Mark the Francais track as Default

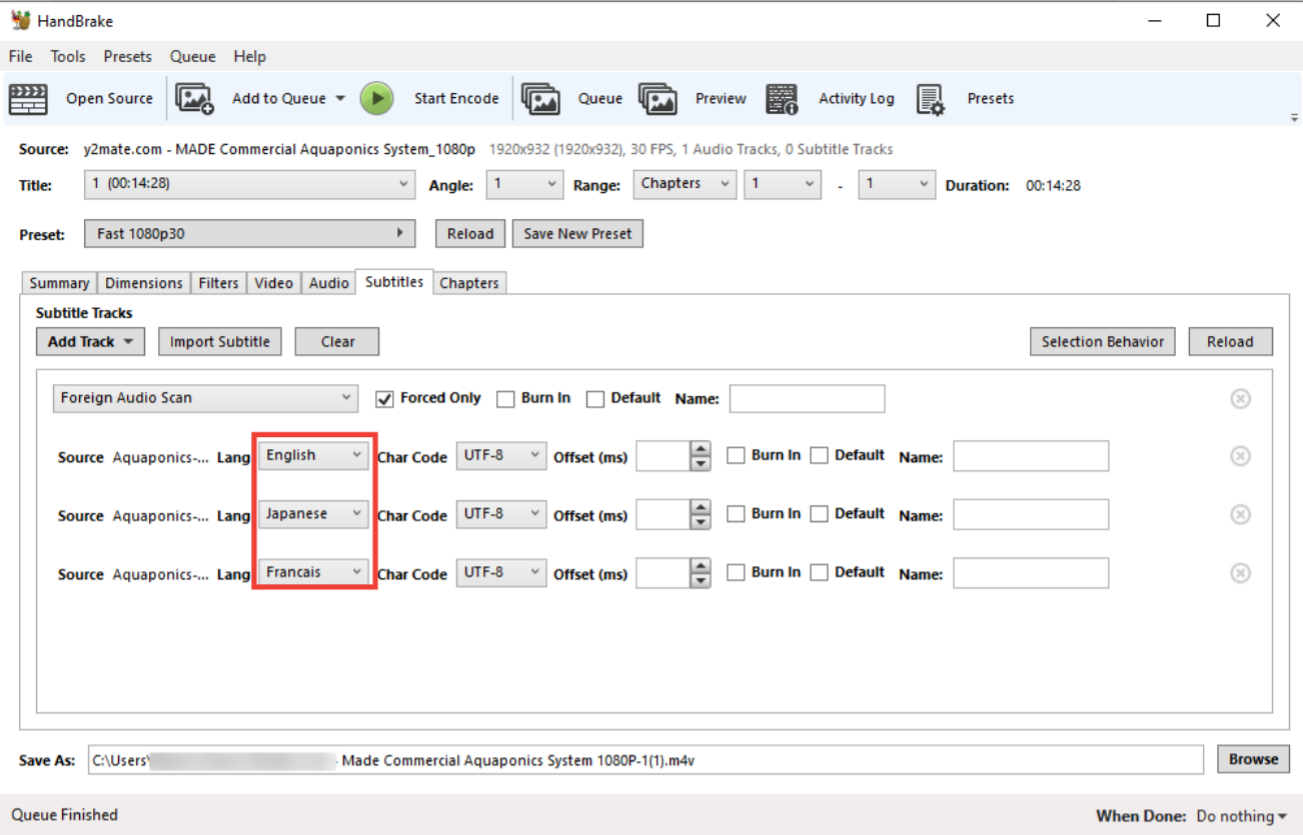pyautogui.click(x=819, y=573)
